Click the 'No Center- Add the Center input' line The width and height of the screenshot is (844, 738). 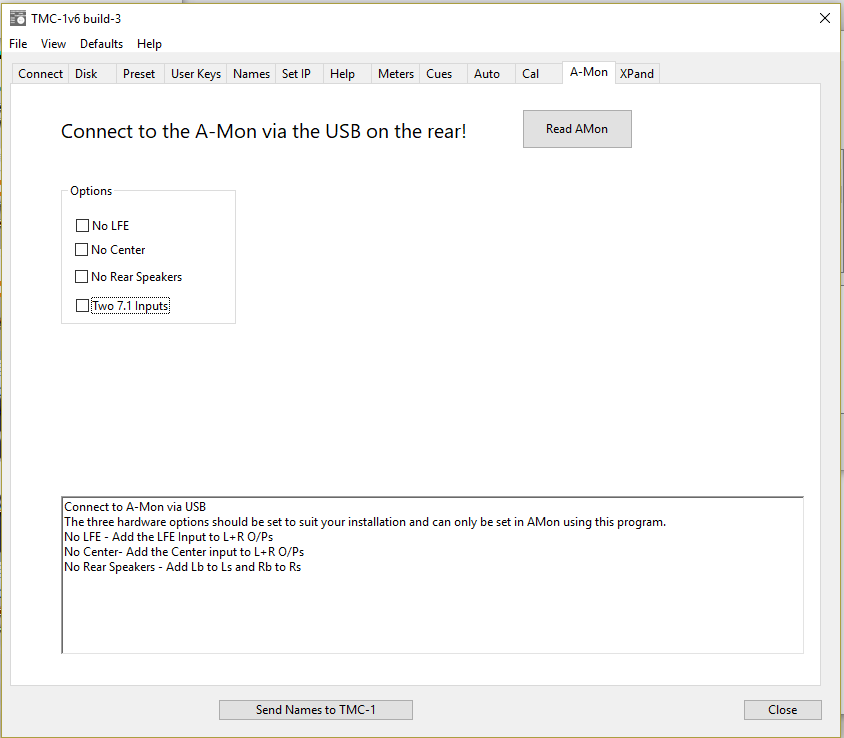[184, 552]
